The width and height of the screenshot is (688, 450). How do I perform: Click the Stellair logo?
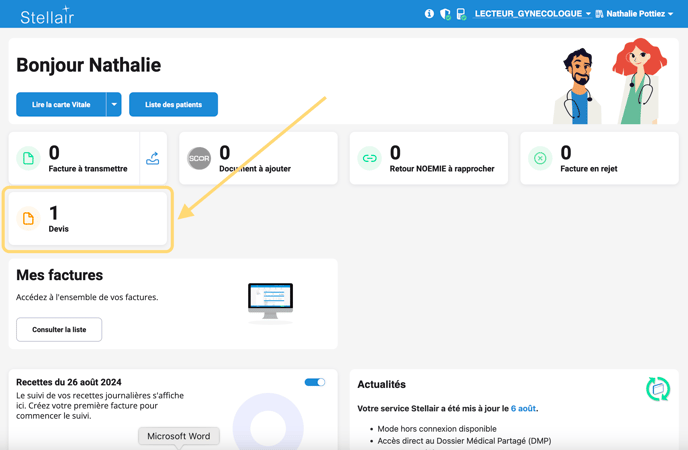pos(47,15)
